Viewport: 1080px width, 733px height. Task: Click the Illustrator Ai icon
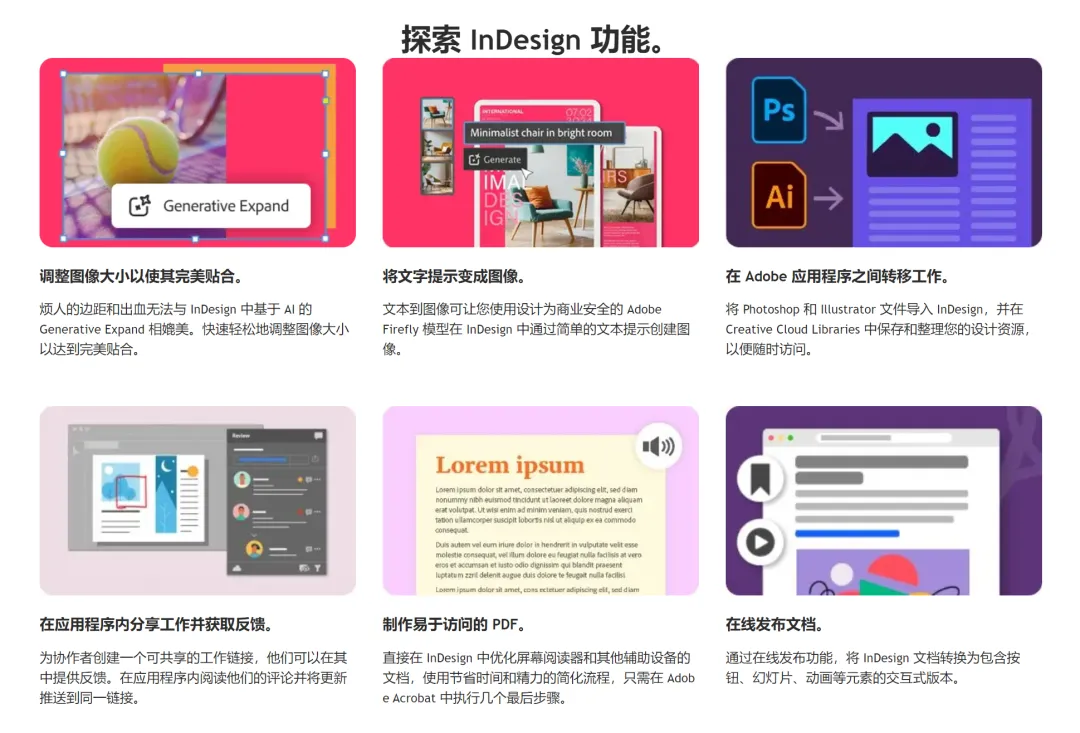(x=779, y=196)
